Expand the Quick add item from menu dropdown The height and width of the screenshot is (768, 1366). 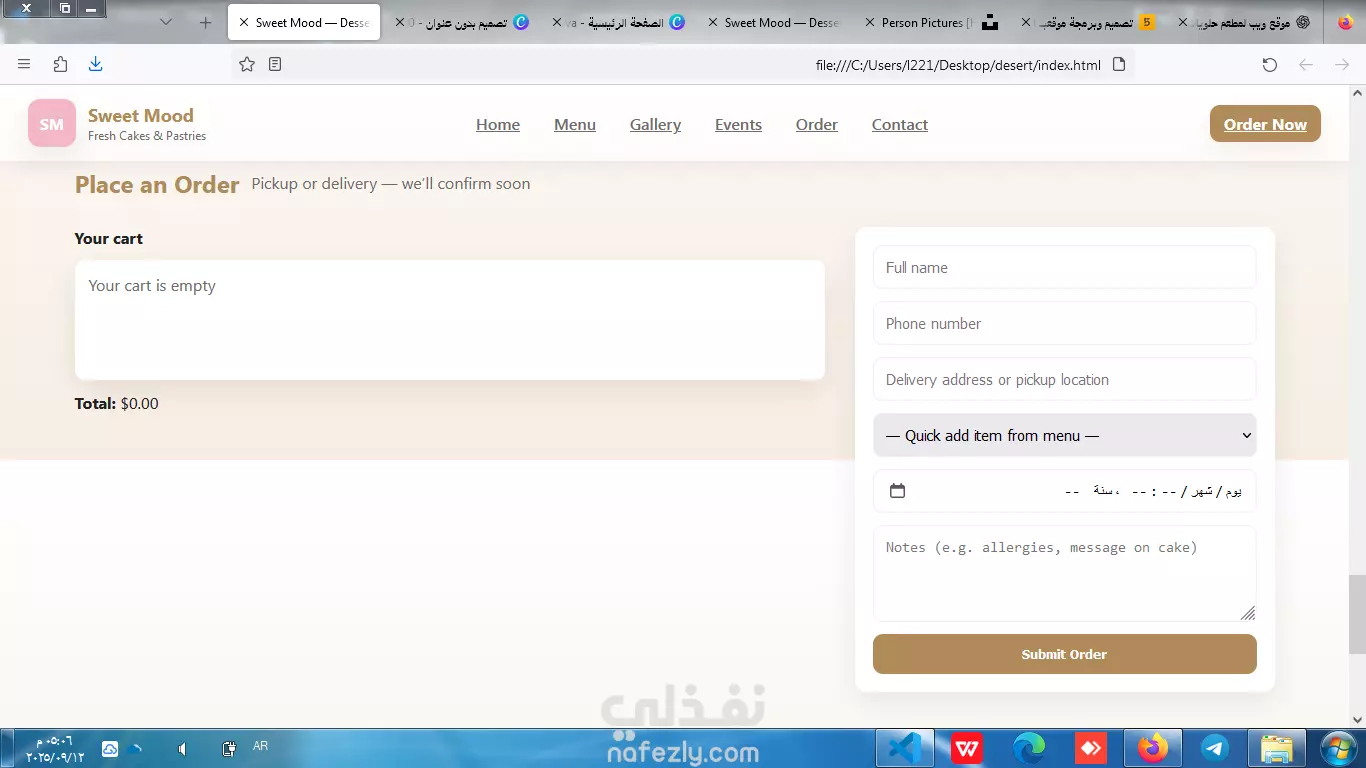(x=1064, y=436)
